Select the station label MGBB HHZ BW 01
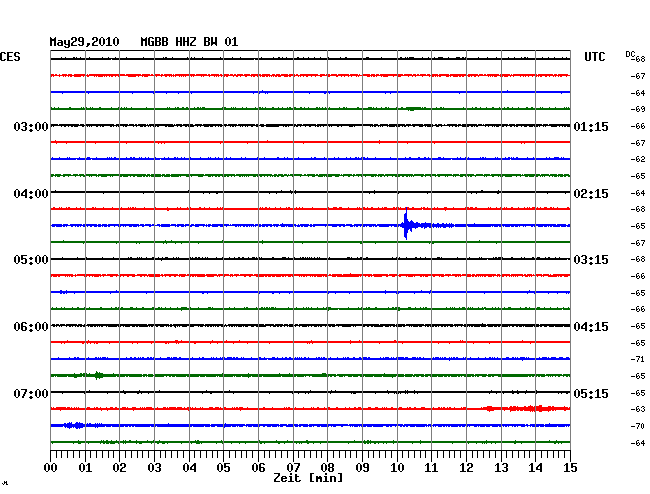 tap(189, 42)
